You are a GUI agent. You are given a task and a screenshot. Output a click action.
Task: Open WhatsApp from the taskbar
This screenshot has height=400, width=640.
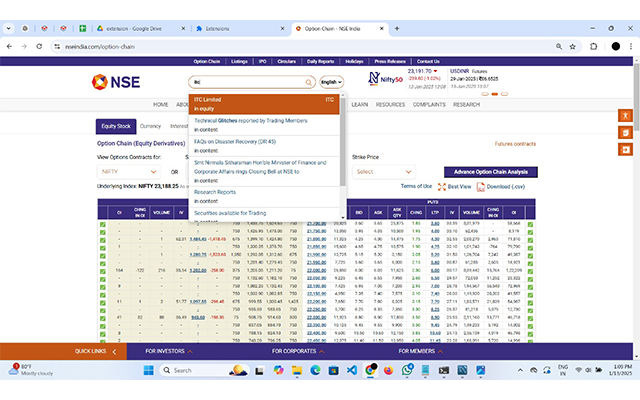tap(407, 370)
